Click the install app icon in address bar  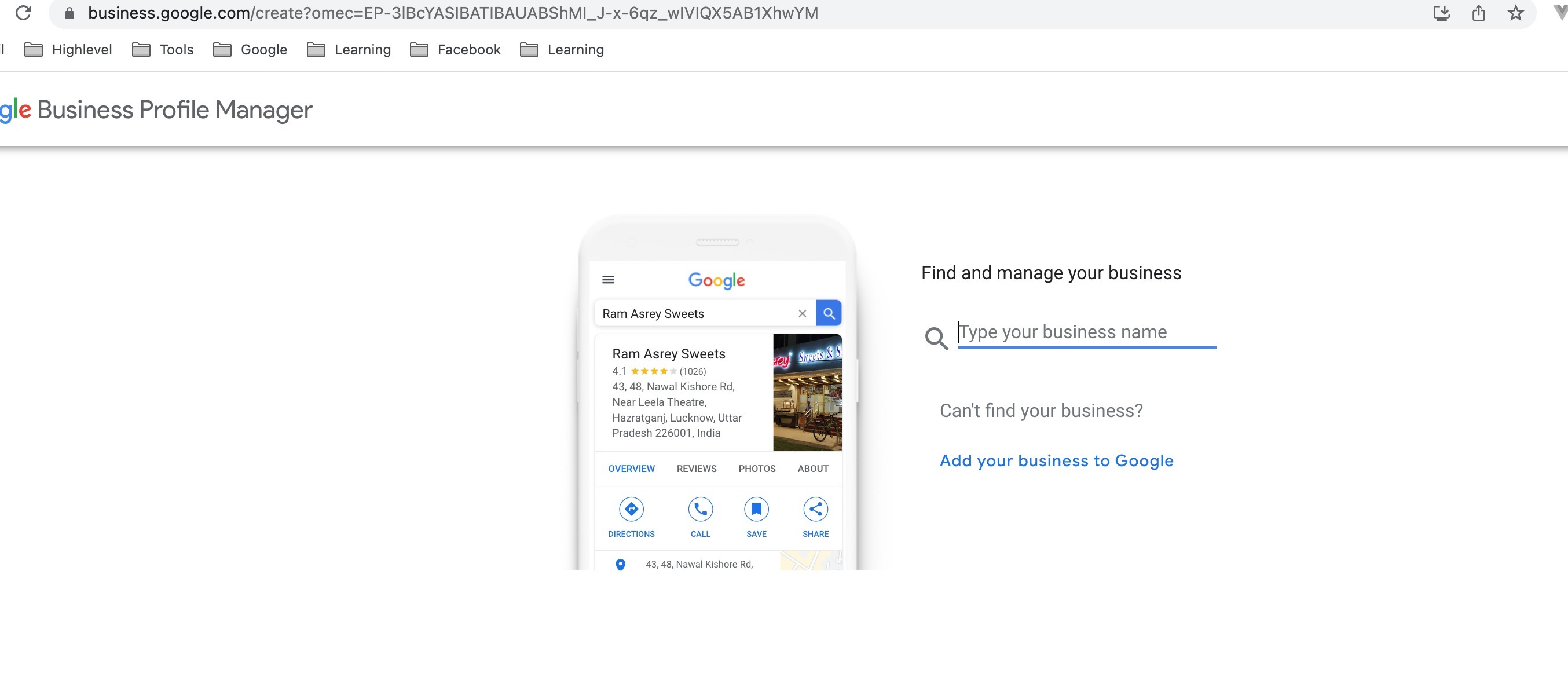(1441, 13)
